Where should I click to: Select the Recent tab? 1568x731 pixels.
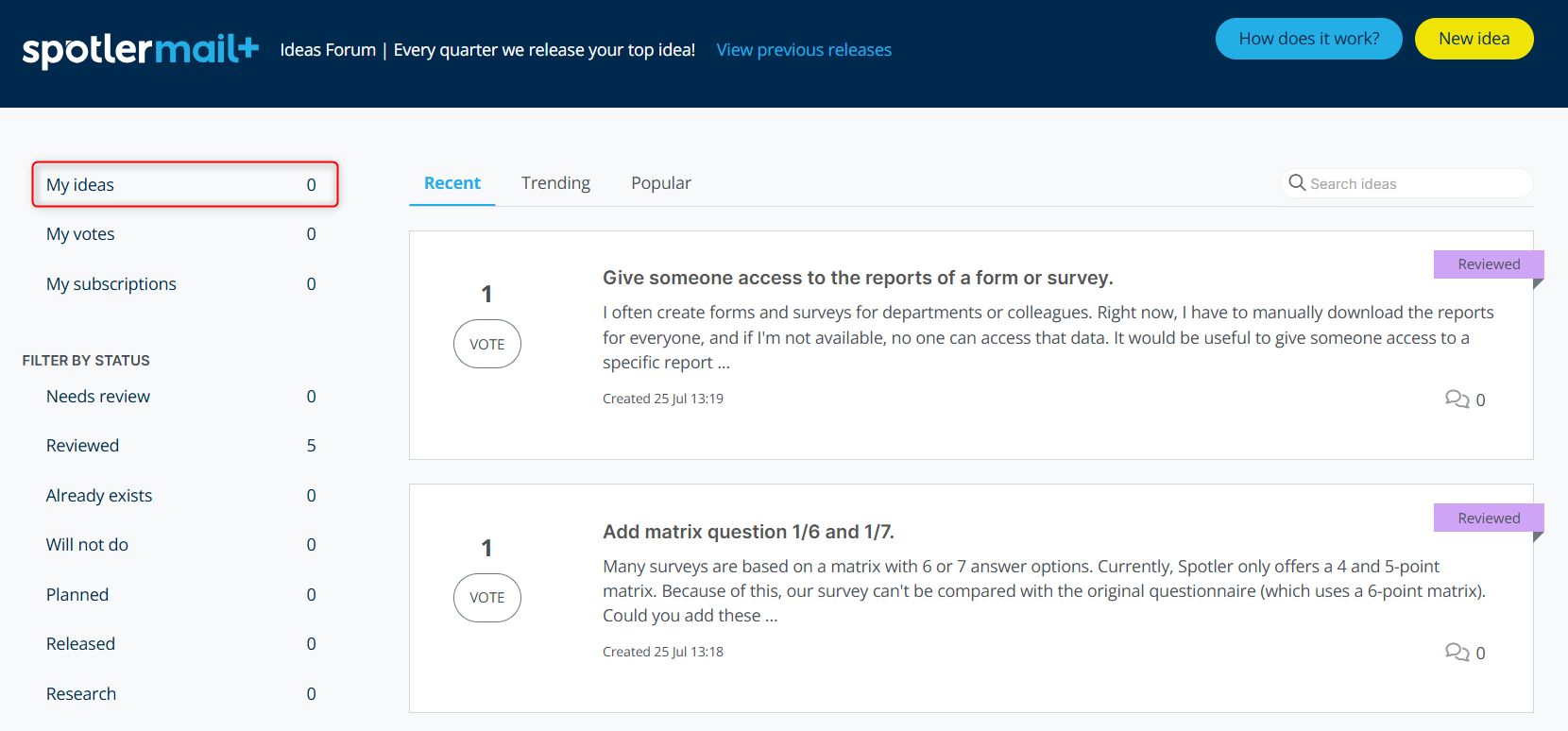click(x=452, y=183)
